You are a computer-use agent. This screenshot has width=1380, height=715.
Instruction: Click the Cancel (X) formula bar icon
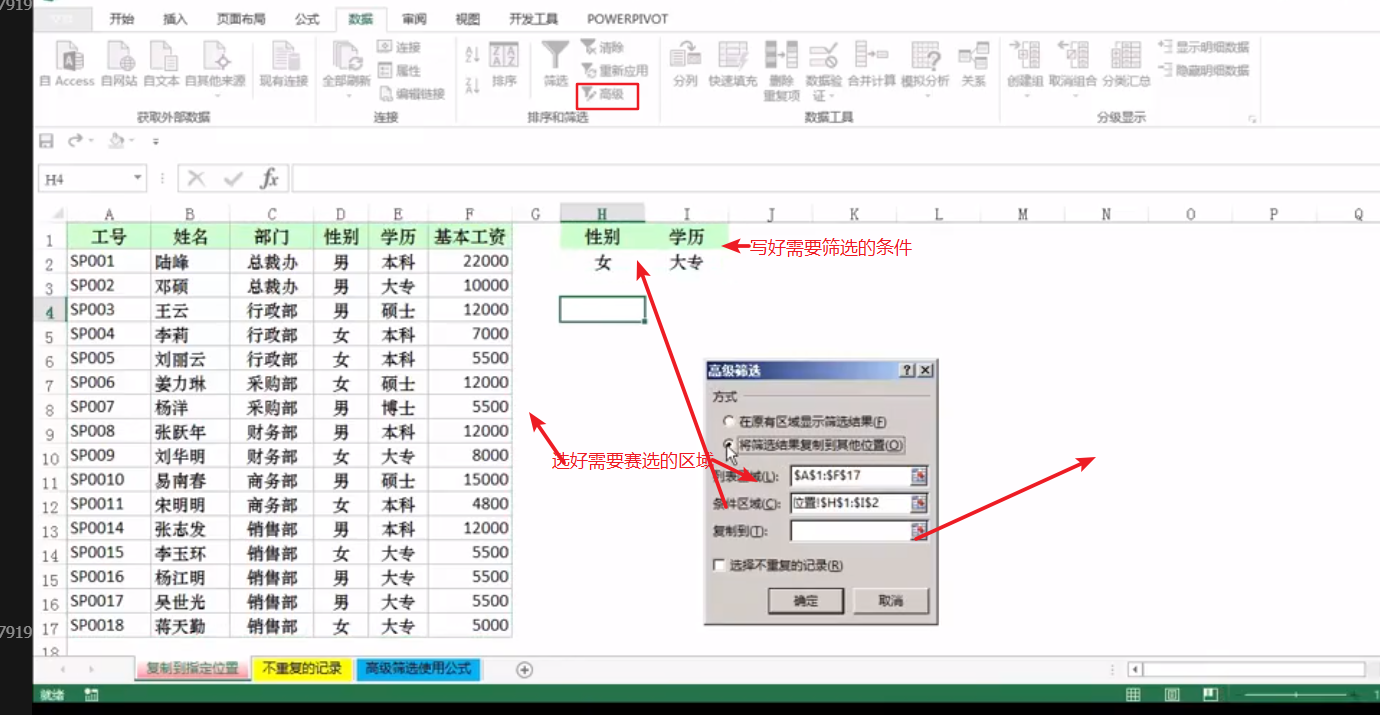tap(197, 179)
